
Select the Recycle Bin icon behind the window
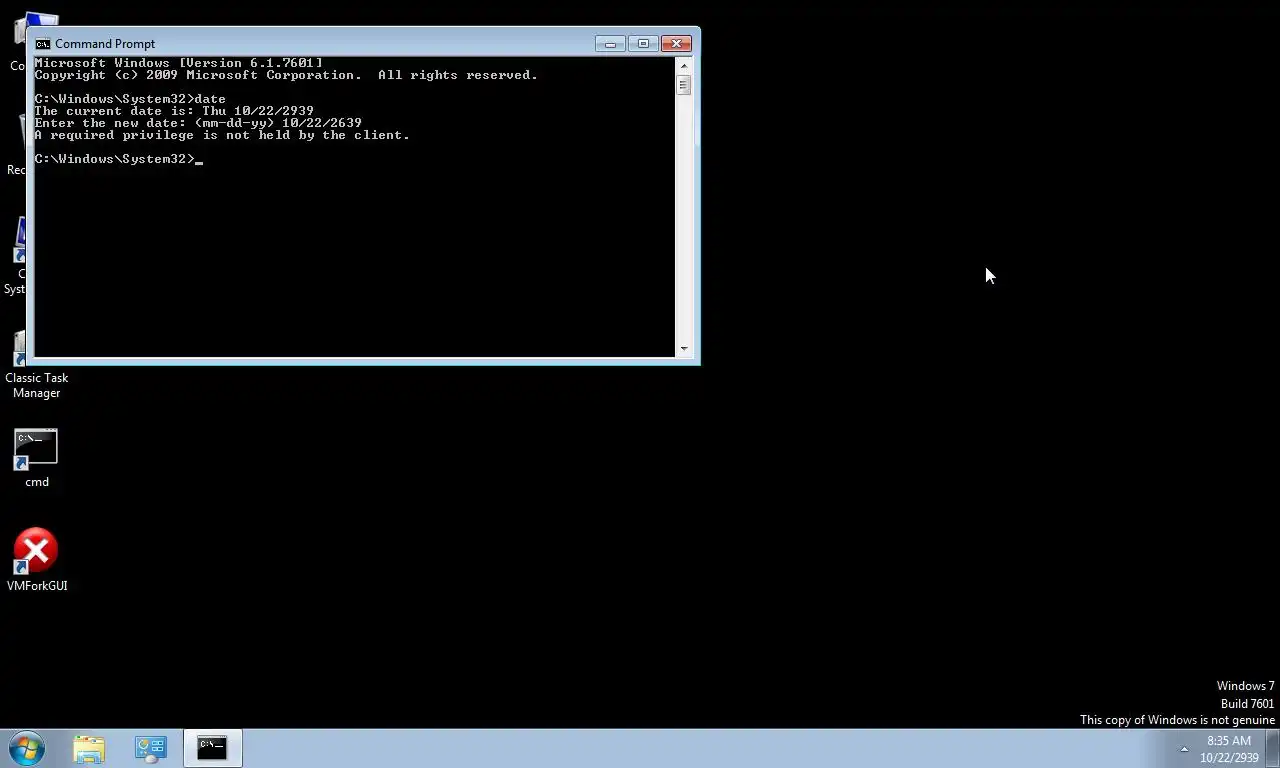(16, 145)
